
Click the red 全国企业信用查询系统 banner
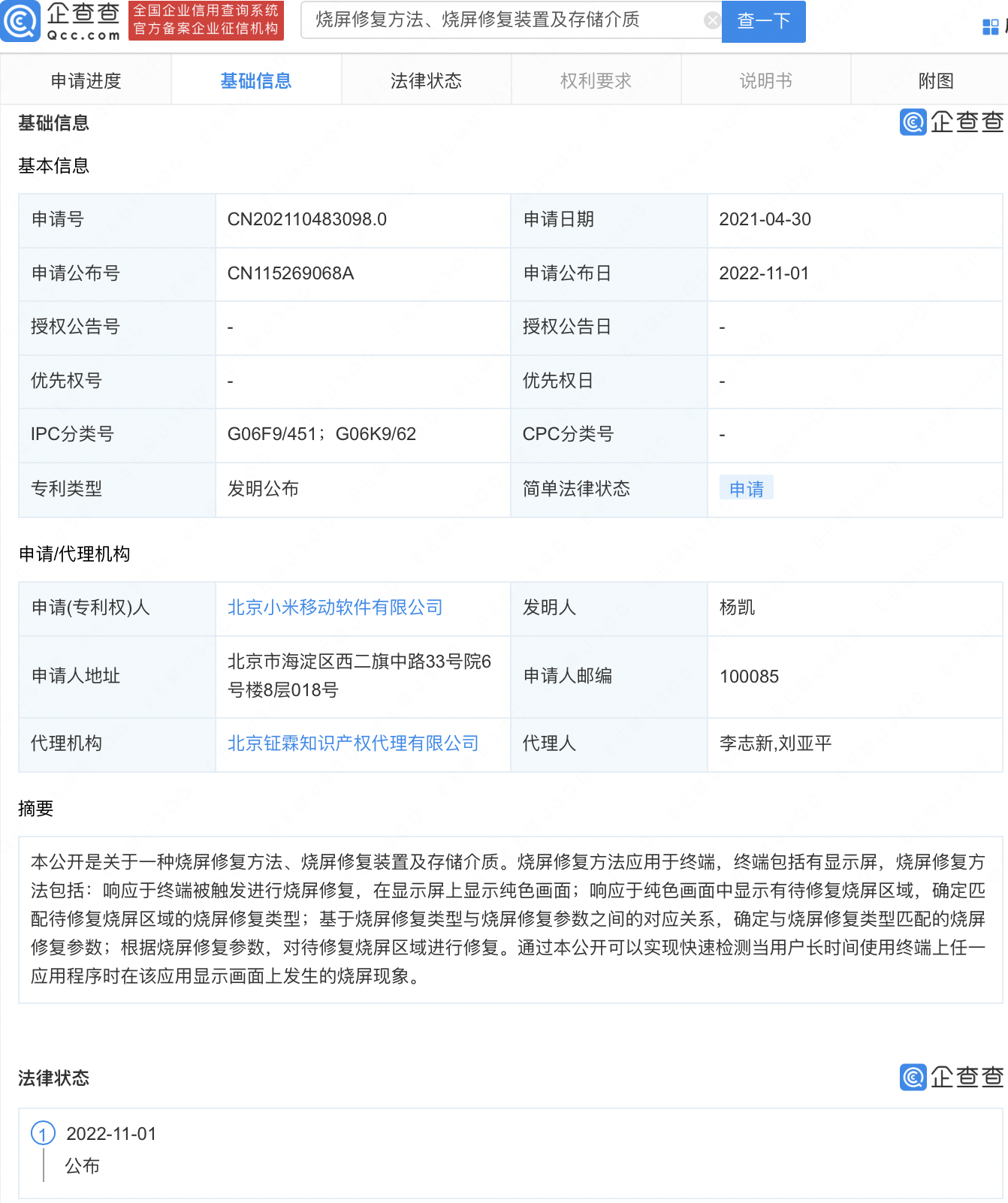coord(206,20)
